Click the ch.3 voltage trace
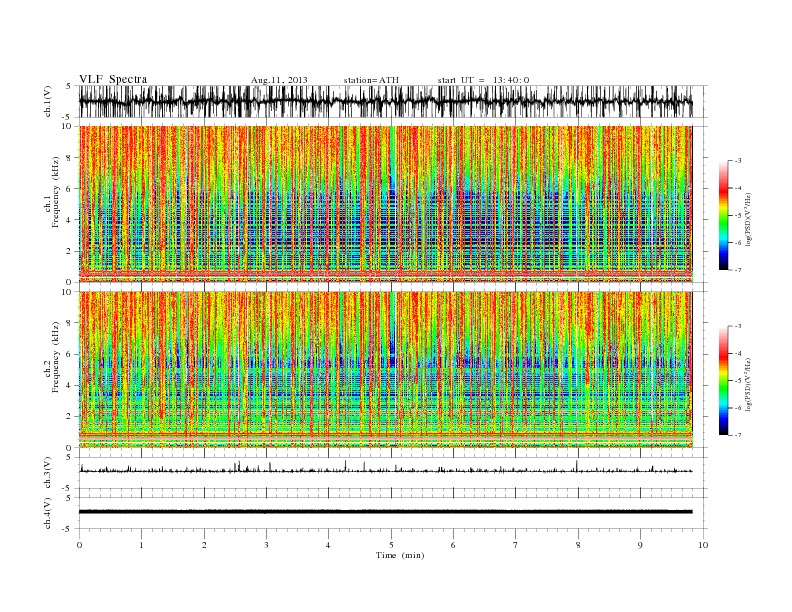 [386, 470]
